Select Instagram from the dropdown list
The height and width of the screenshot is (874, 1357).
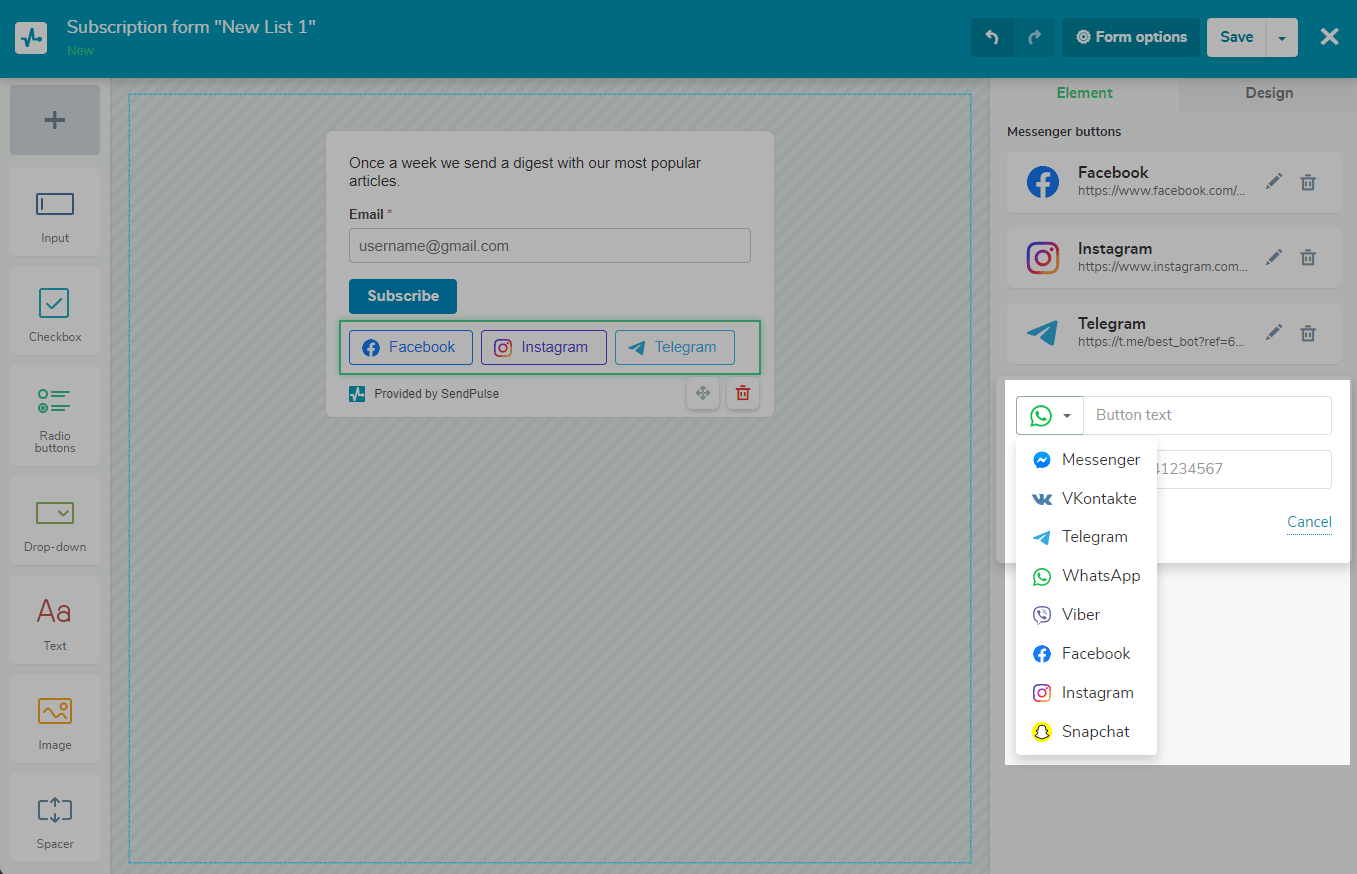click(1086, 693)
